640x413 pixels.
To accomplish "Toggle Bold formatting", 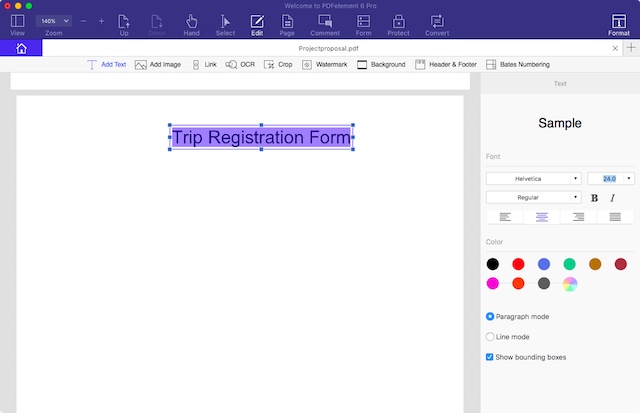I will 594,198.
